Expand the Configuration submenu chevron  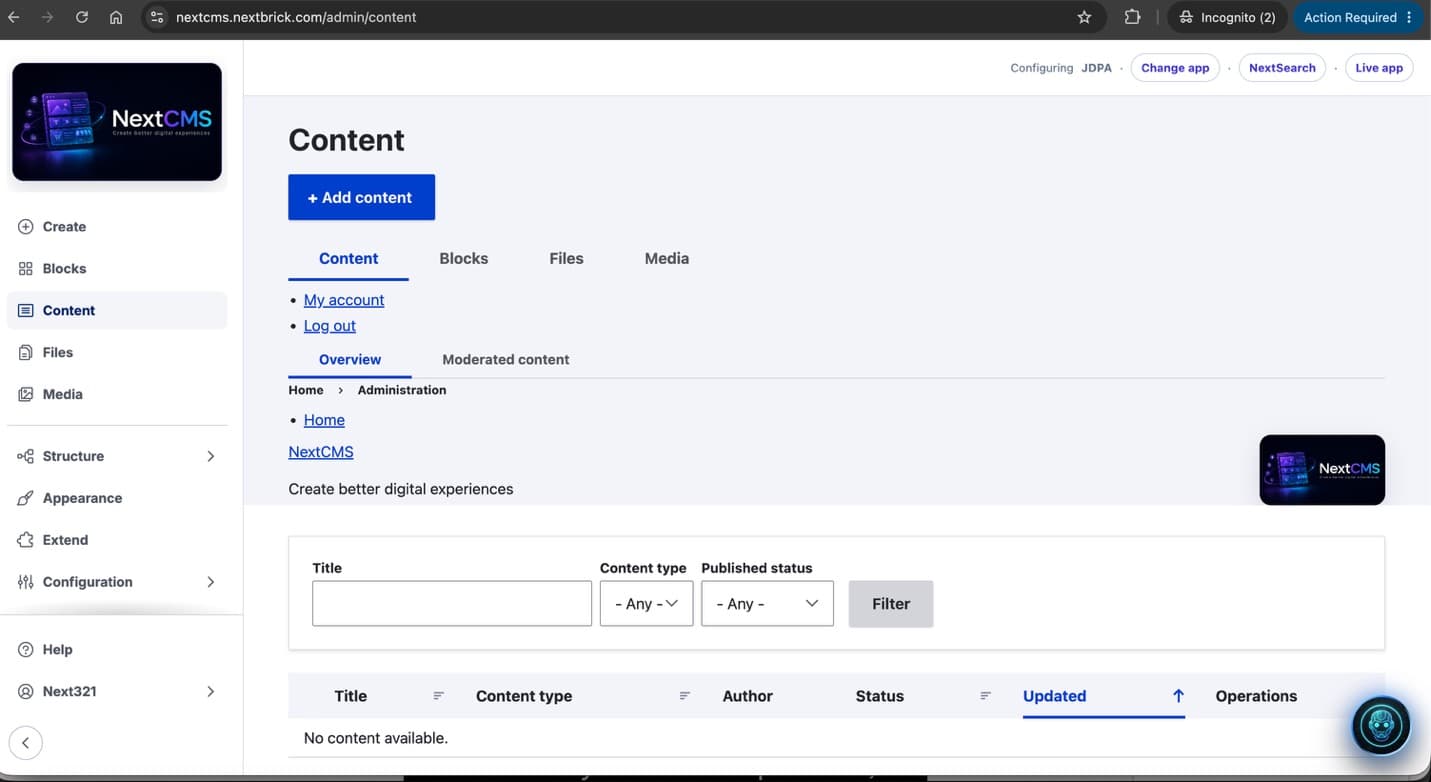coord(210,583)
